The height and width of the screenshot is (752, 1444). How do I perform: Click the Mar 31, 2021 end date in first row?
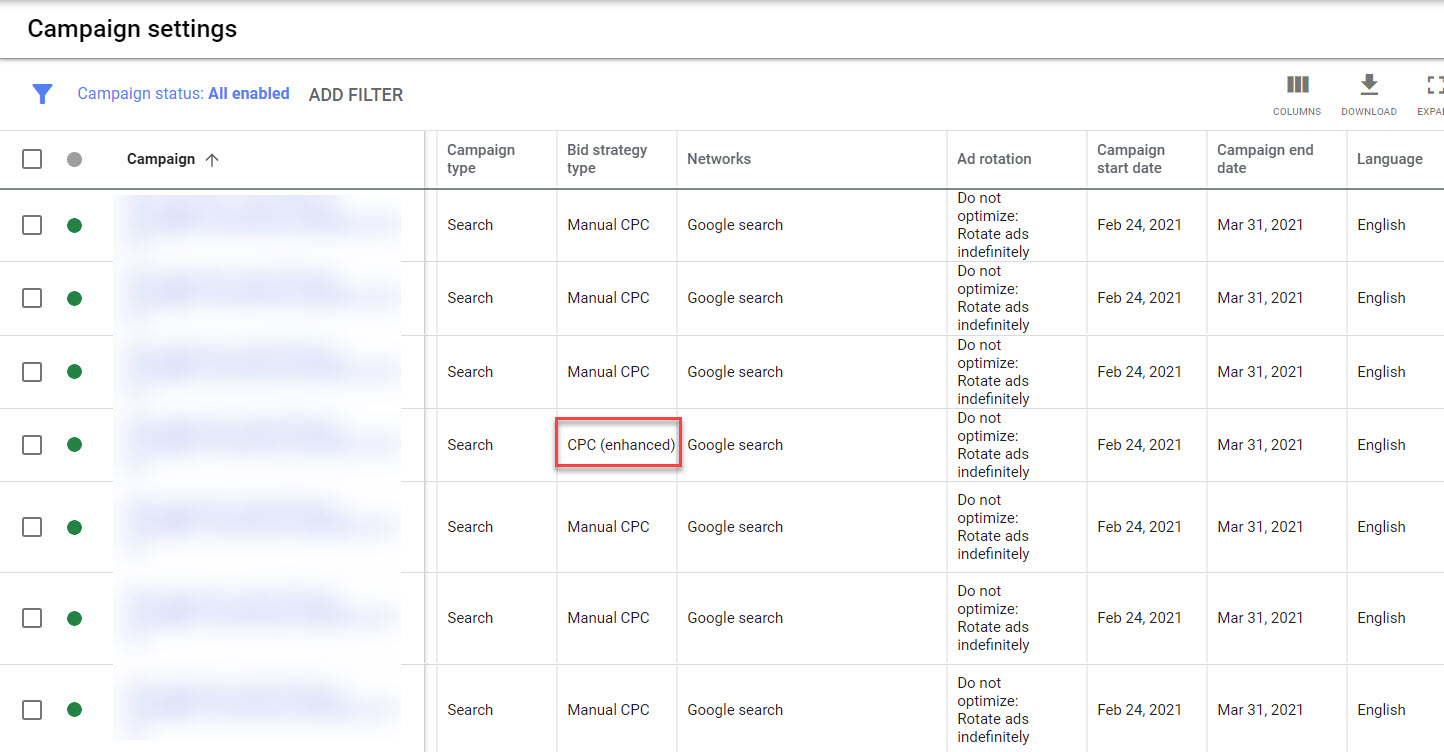click(x=1260, y=225)
